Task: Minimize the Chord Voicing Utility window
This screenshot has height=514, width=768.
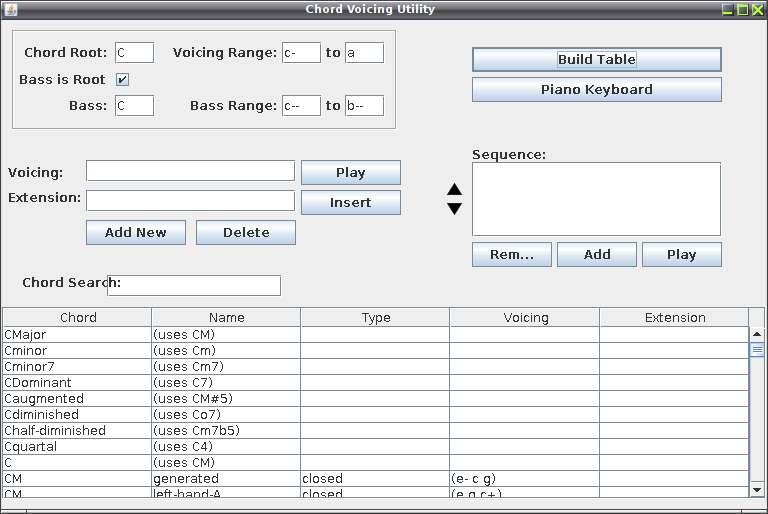Action: coord(728,9)
